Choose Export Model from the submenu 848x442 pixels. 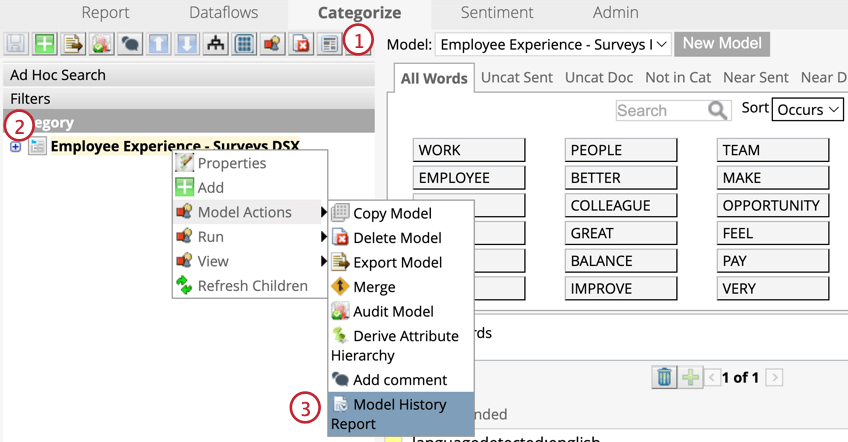click(x=397, y=262)
